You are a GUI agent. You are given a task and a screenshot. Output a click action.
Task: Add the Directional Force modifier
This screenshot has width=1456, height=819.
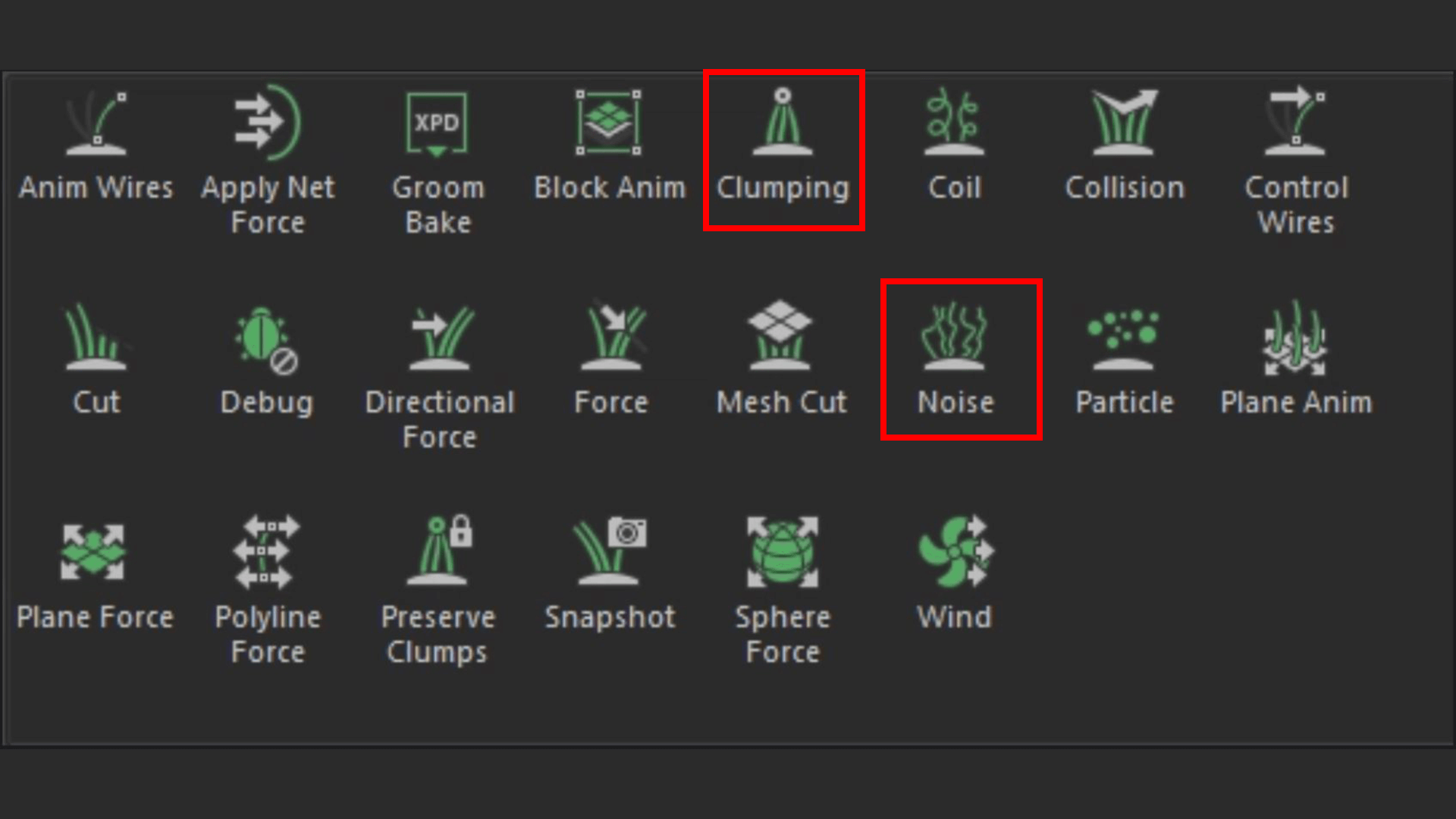(440, 337)
